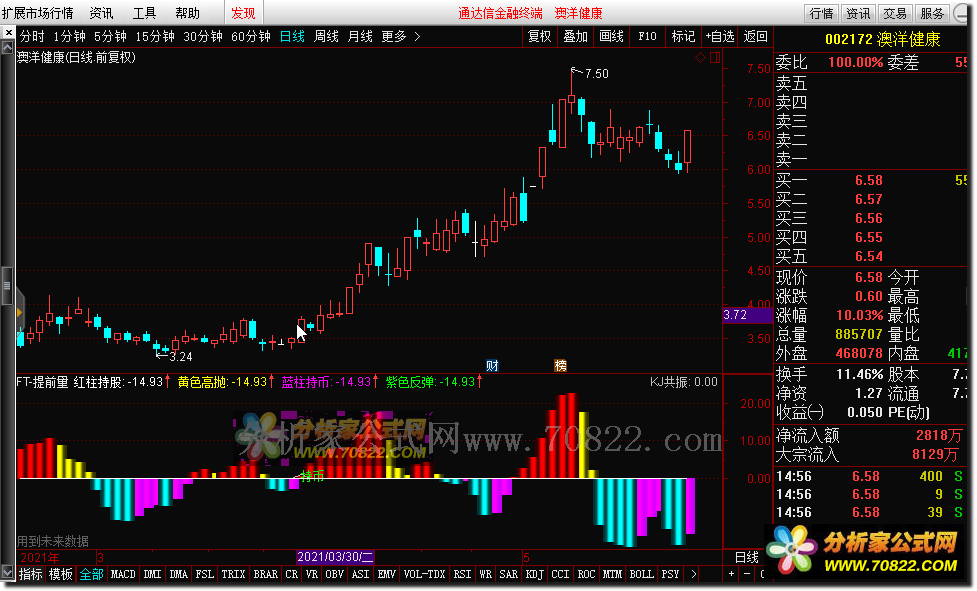The image size is (977, 591).
Task: Select the KDJ indicator
Action: tap(535, 574)
